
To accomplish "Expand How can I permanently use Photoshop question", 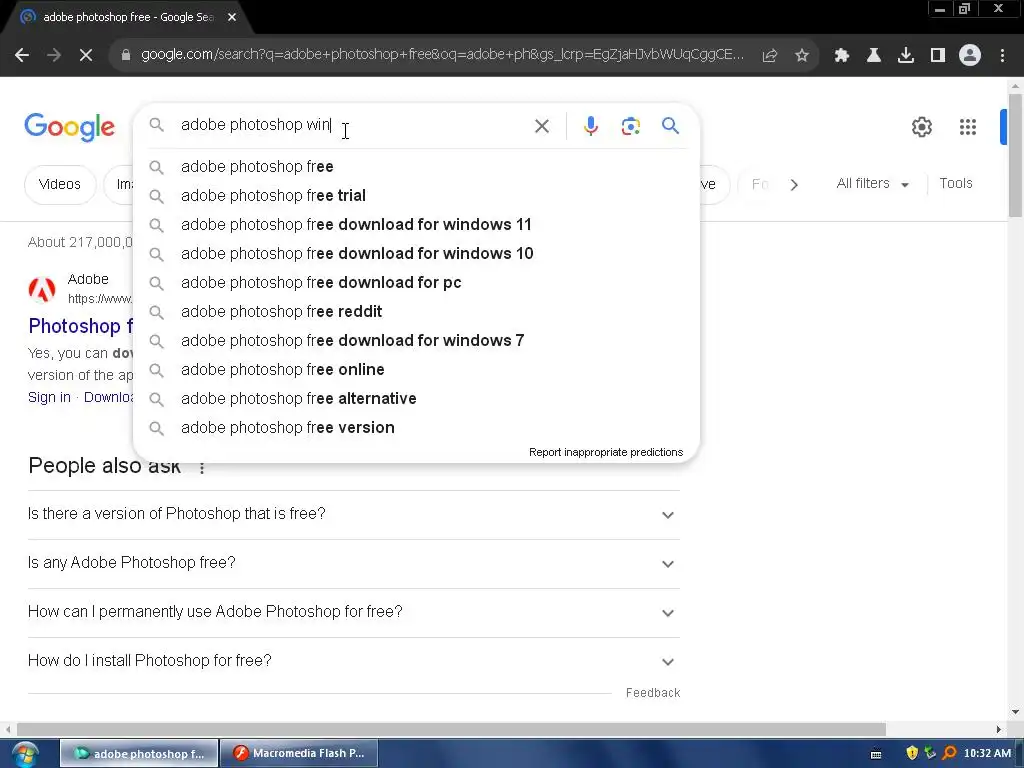I will pos(353,613).
